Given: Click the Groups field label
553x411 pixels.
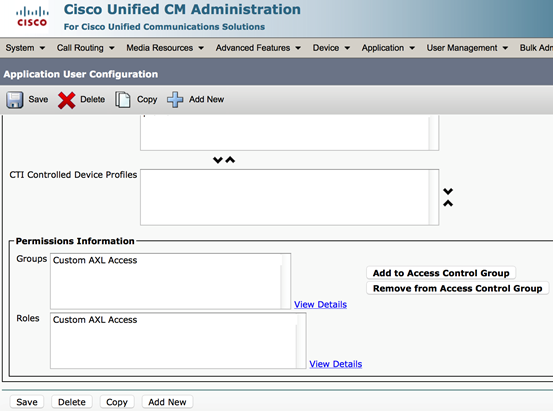Looking at the screenshot, I should [x=31, y=259].
